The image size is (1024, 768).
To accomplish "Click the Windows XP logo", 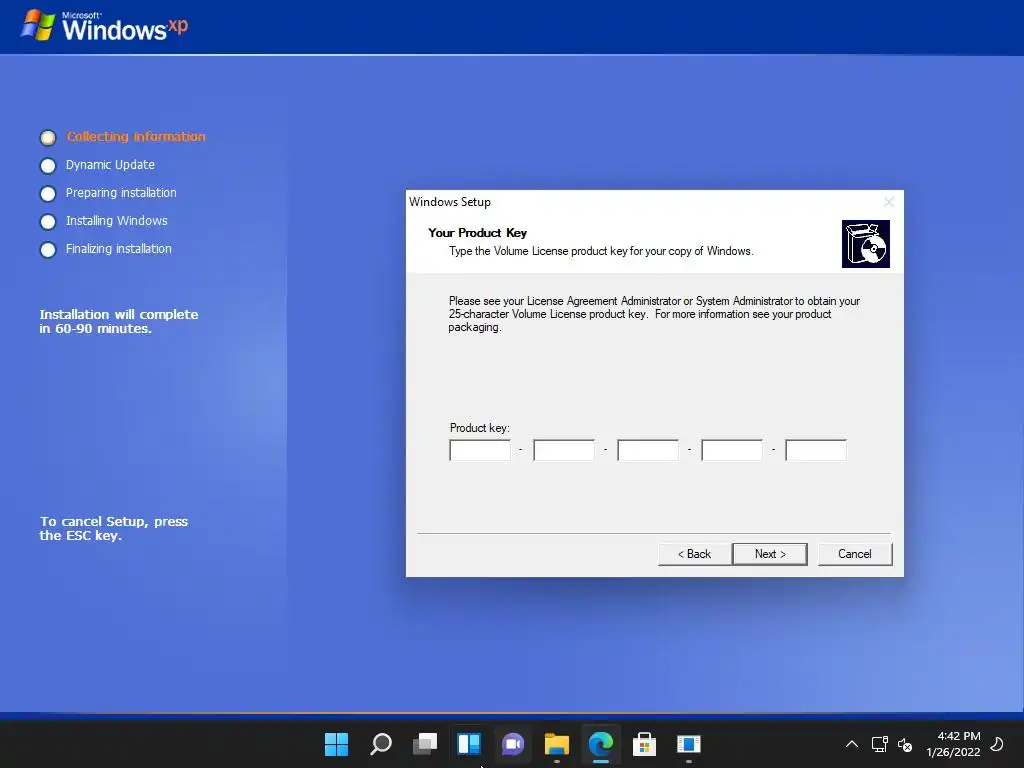I will [x=105, y=26].
